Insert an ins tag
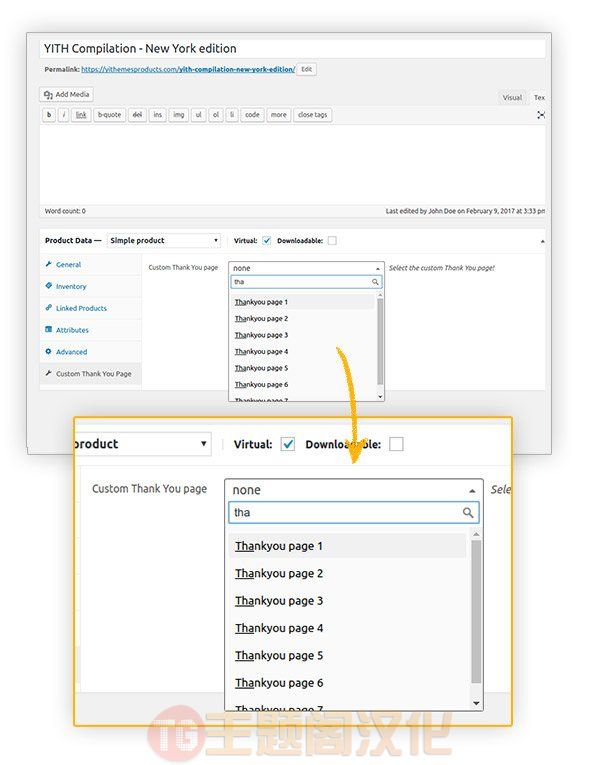The width and height of the screenshot is (600, 765). point(158,115)
